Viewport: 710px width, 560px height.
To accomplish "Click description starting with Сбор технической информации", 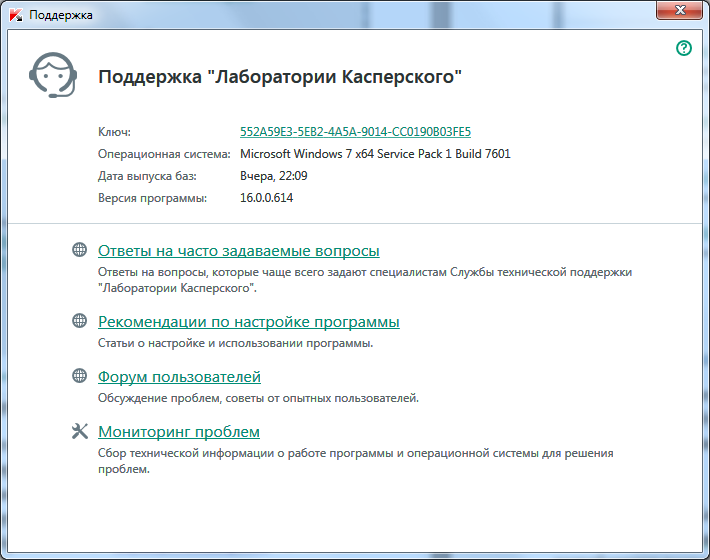I will pyautogui.click(x=356, y=461).
